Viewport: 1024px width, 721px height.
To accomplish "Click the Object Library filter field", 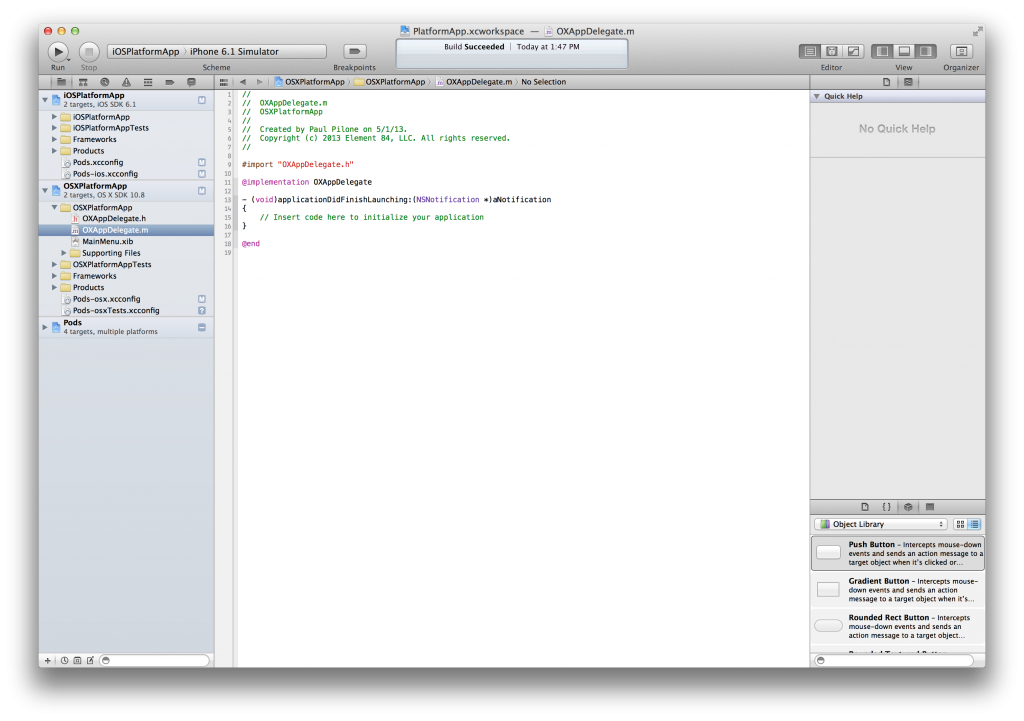I will [893, 660].
